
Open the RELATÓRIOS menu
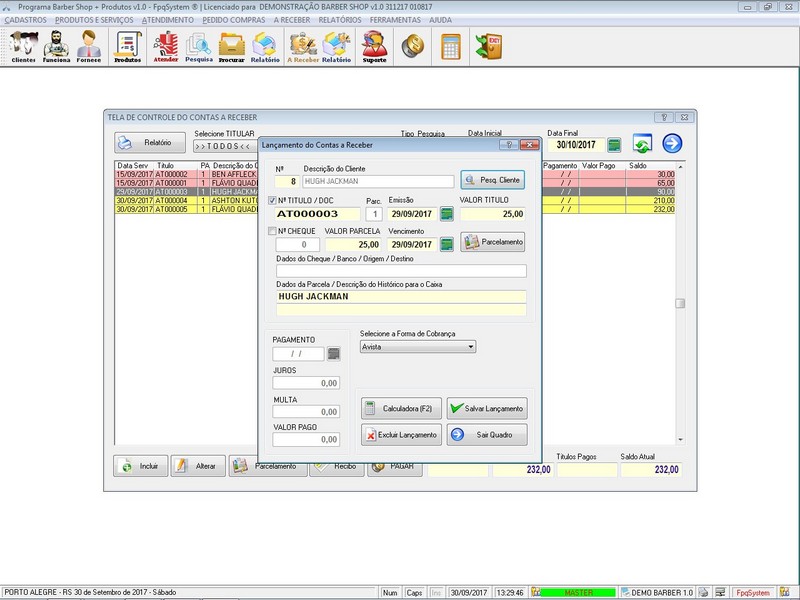point(340,20)
